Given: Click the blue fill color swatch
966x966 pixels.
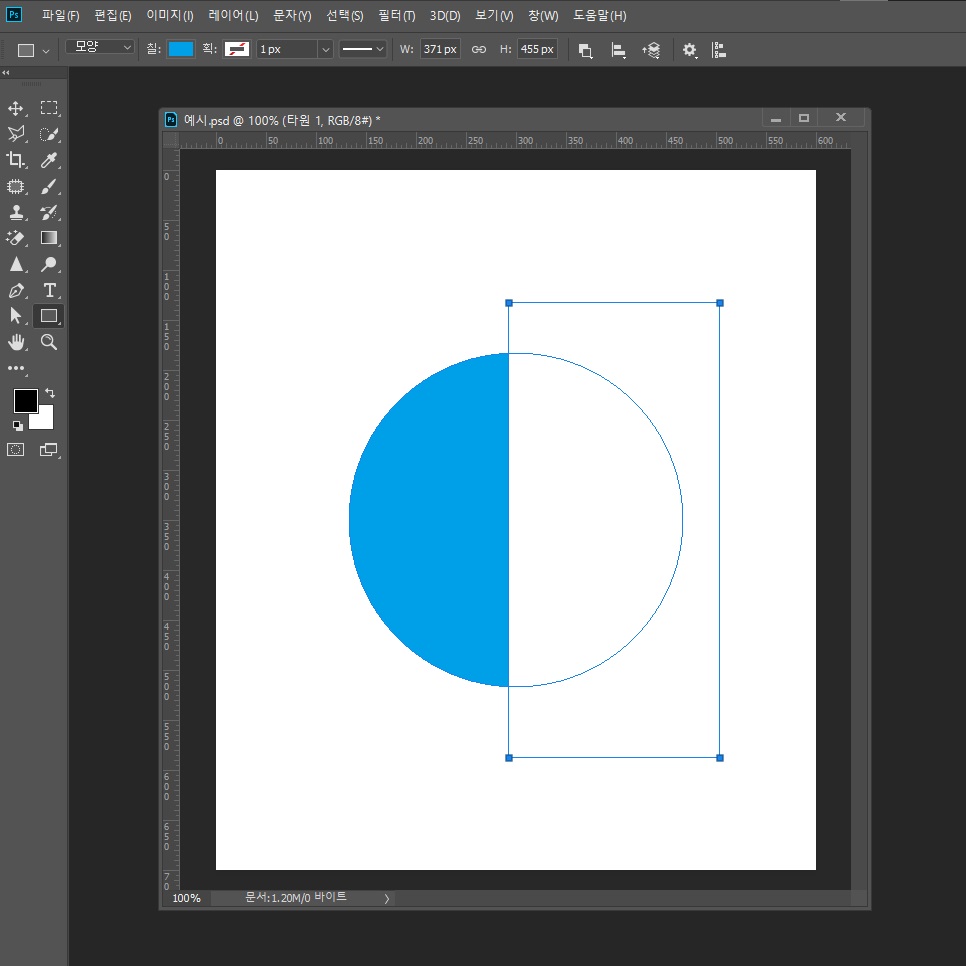Looking at the screenshot, I should [181, 49].
